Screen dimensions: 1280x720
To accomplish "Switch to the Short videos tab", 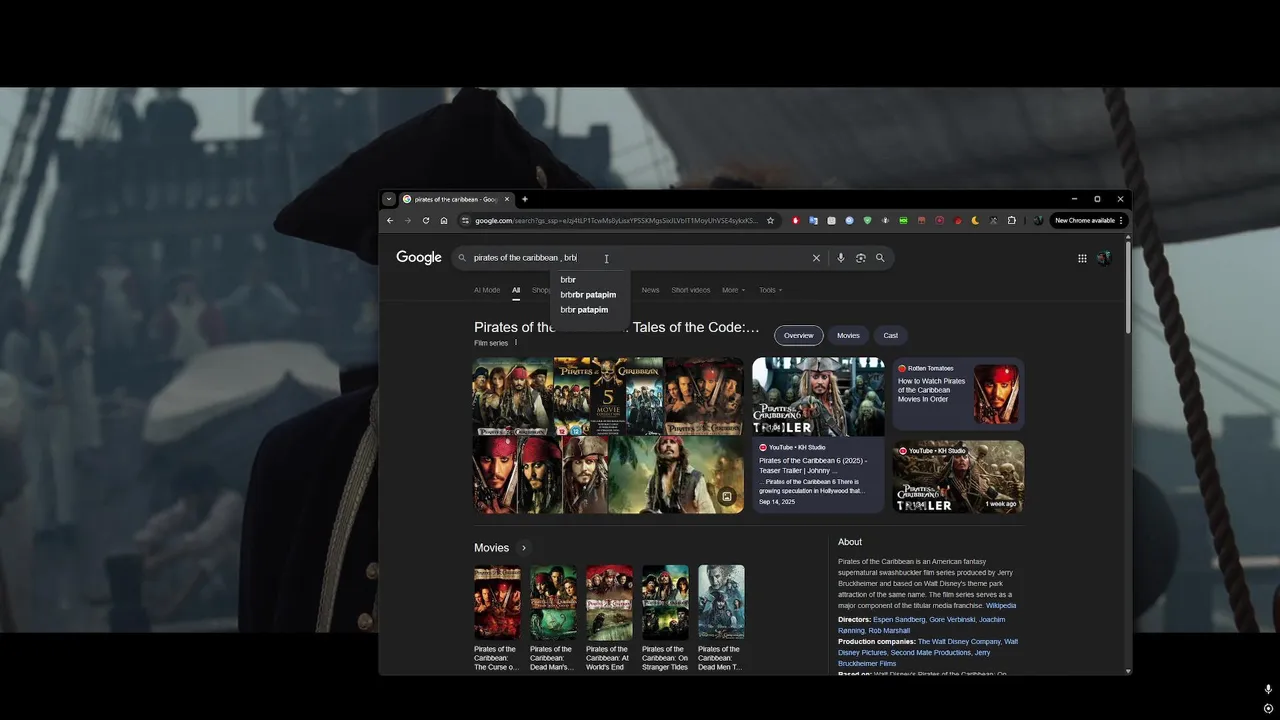I will 691,290.
